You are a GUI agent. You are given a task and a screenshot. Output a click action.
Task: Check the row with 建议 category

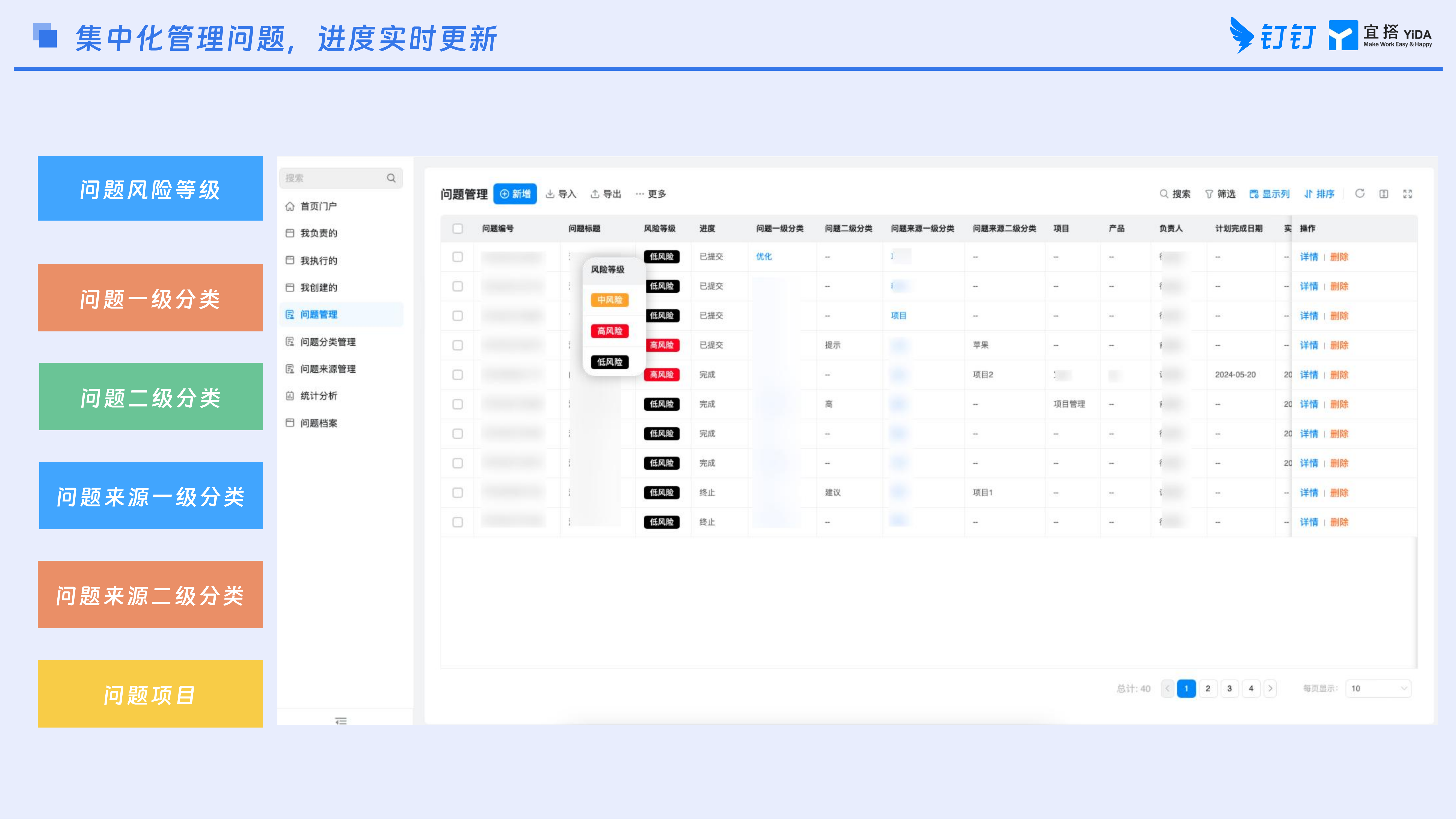458,492
